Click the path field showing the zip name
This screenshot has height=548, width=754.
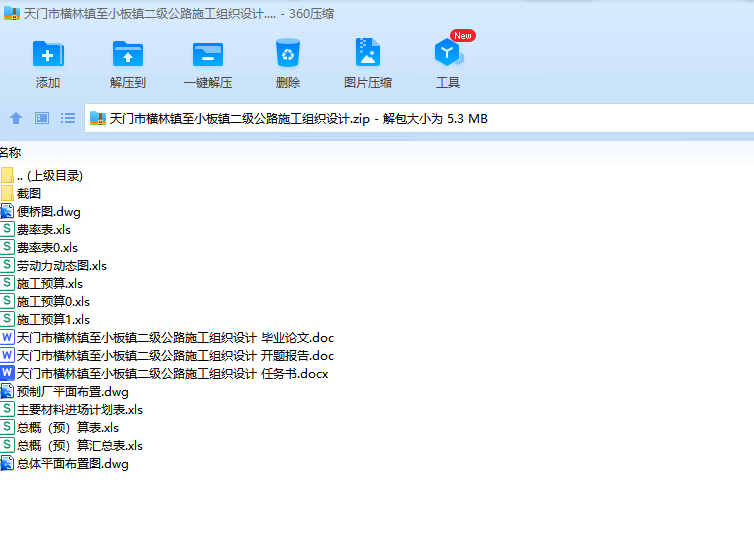click(419, 118)
